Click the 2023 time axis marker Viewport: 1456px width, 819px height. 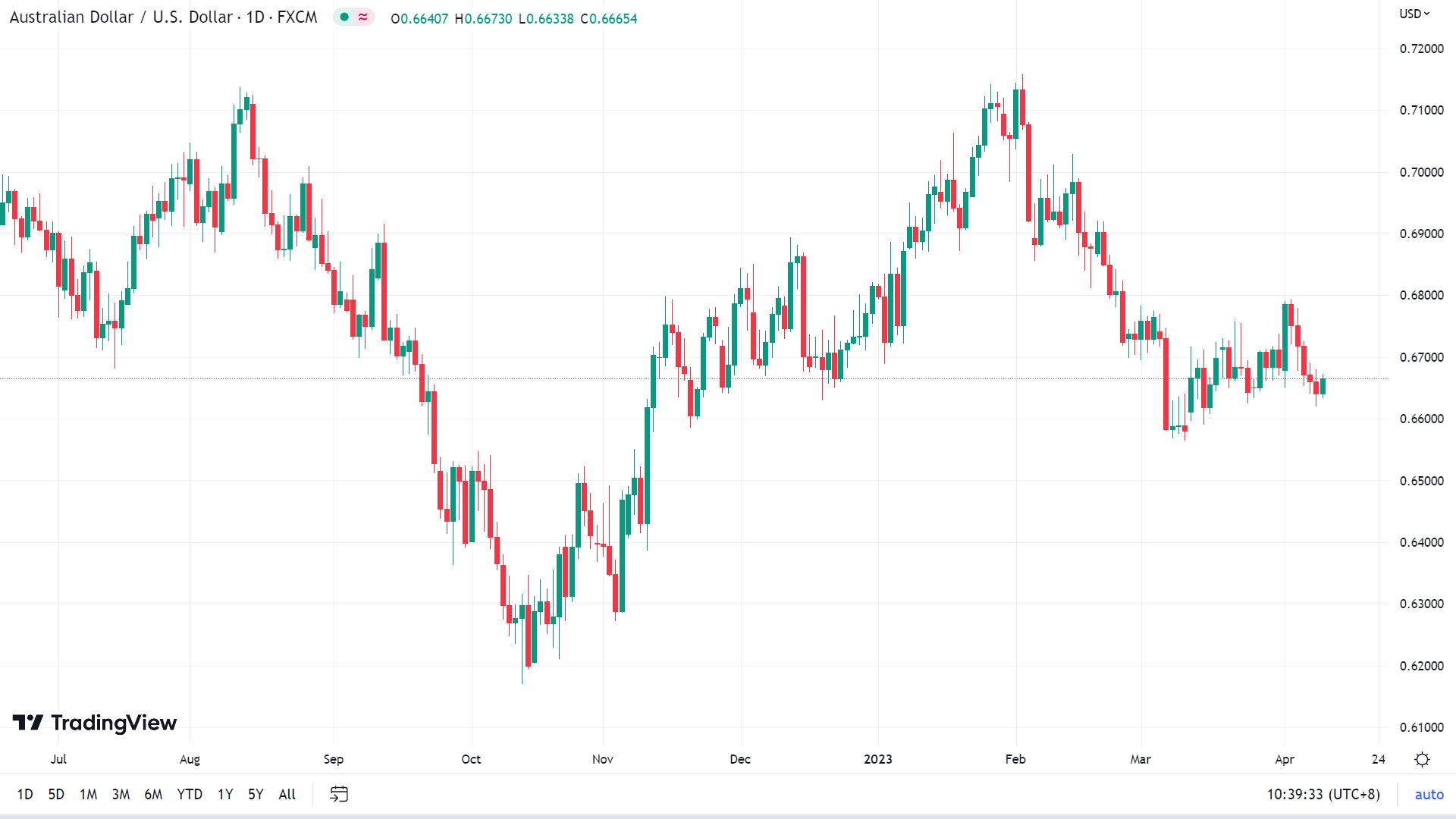(x=878, y=759)
